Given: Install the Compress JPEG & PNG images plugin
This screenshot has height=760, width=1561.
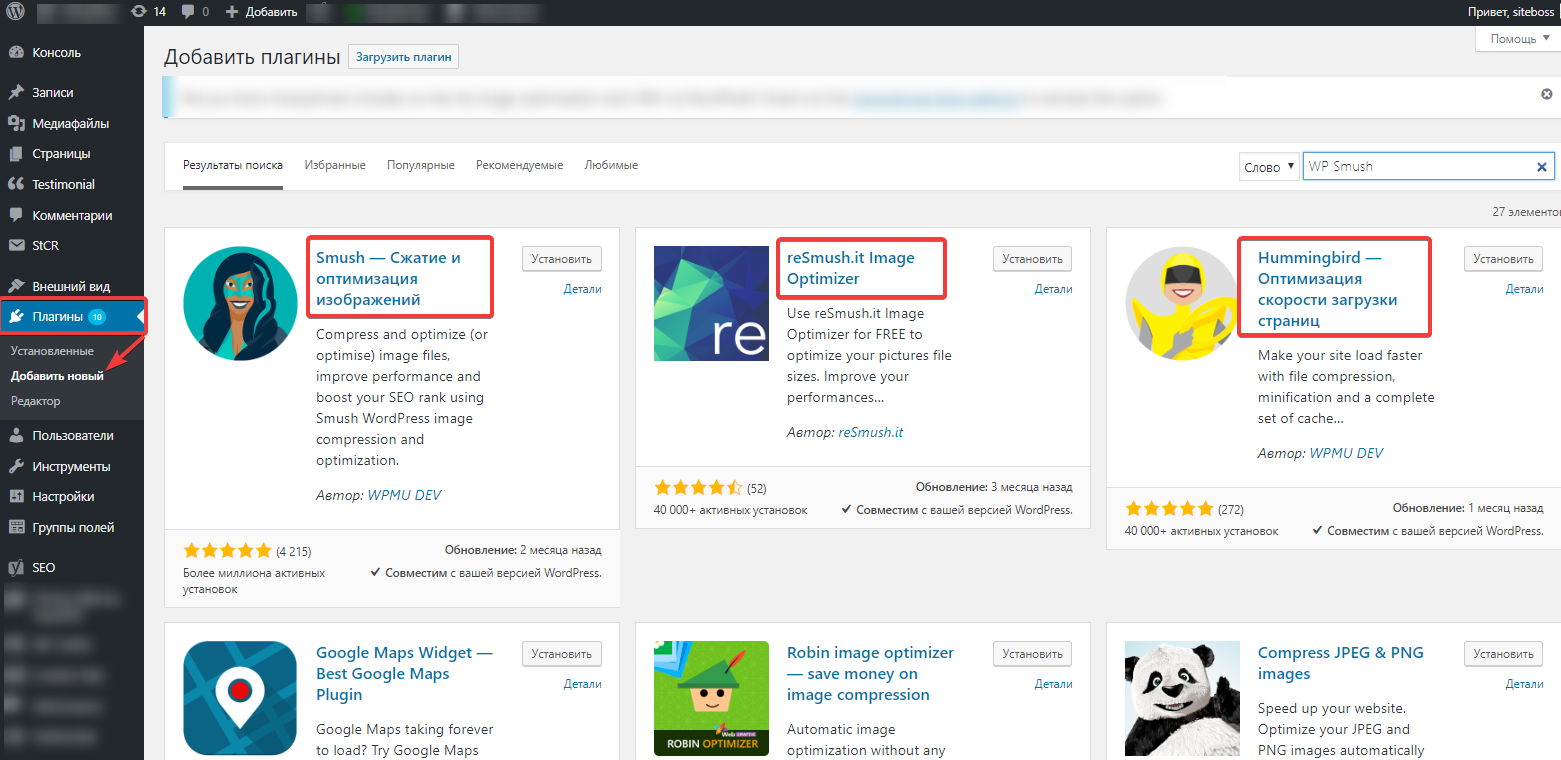Looking at the screenshot, I should point(1503,654).
